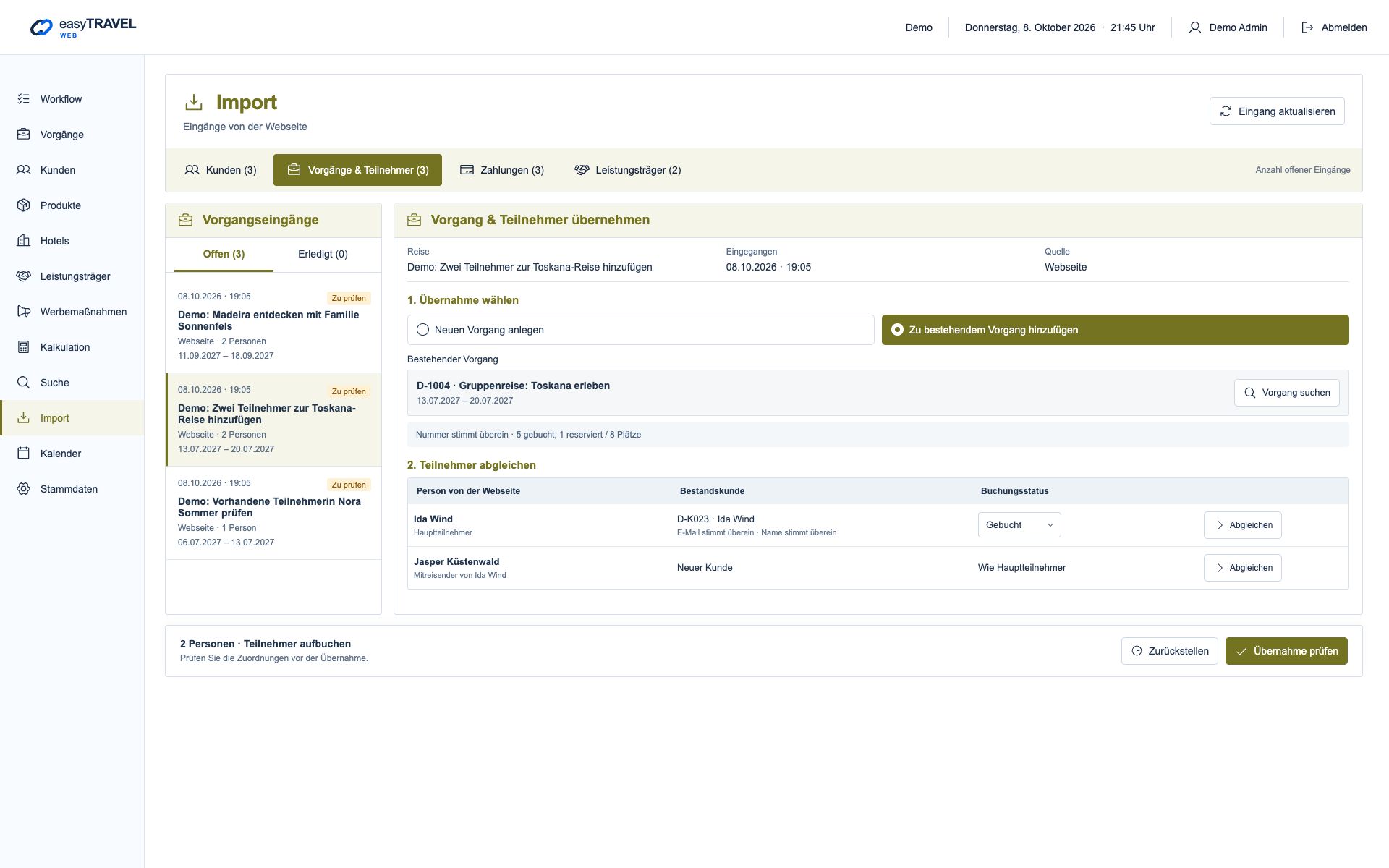Open the Import item in sidebar
The height and width of the screenshot is (868, 1389).
click(x=72, y=418)
